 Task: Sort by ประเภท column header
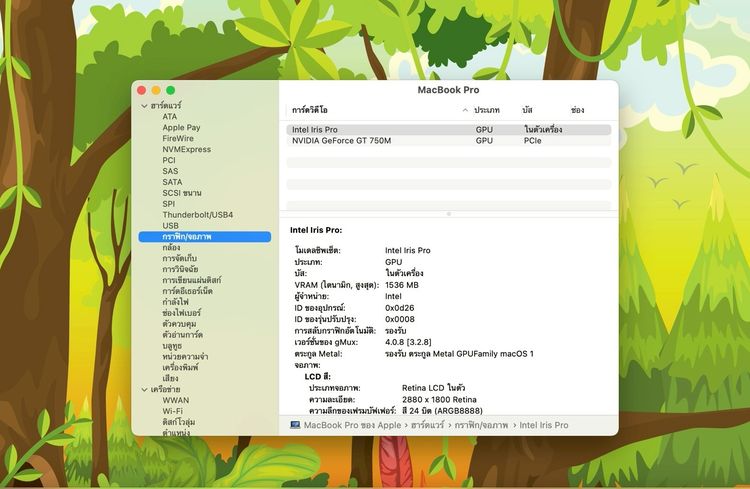click(487, 110)
